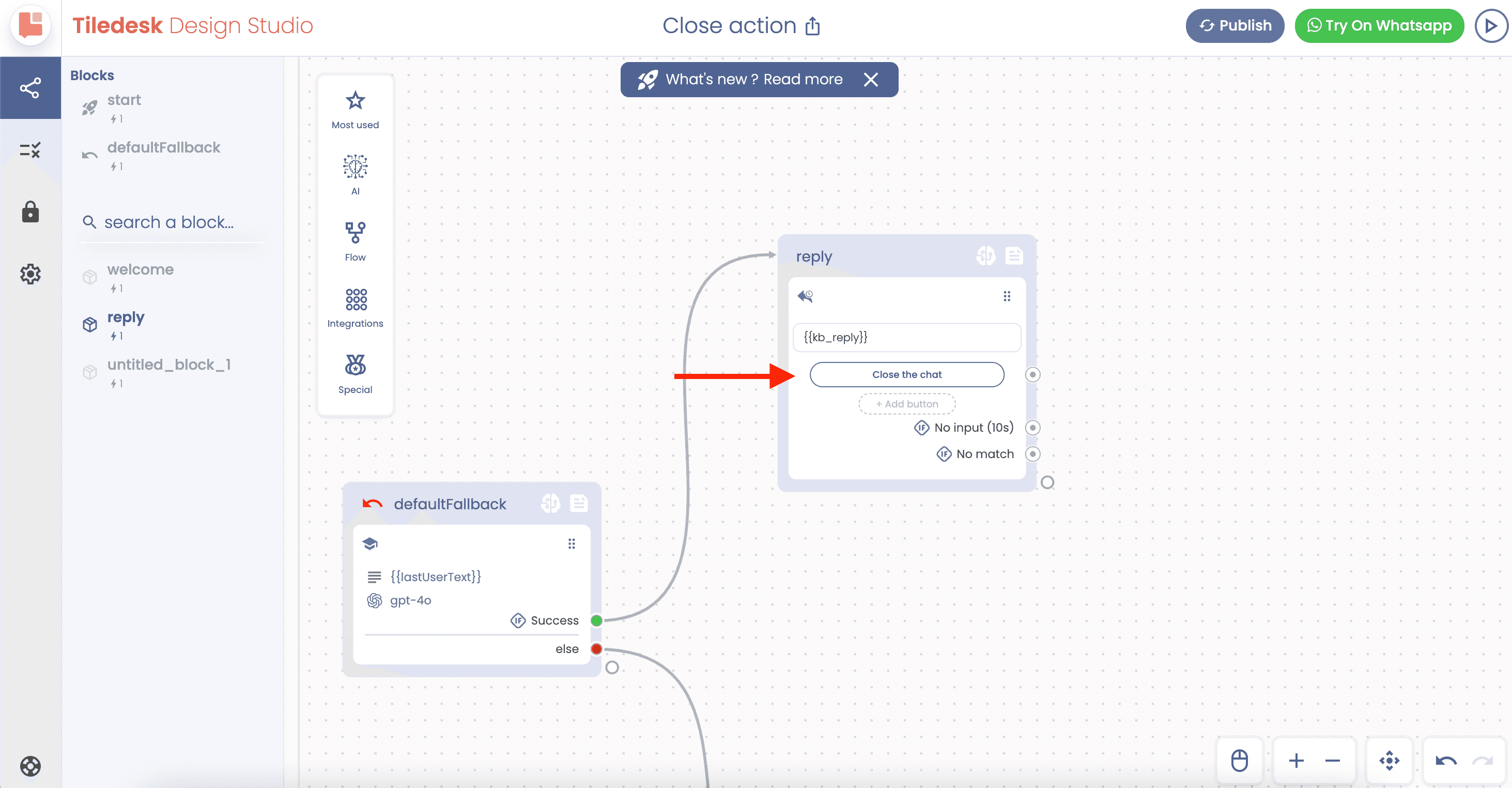
Task: Click the reply block form icon
Action: [x=1014, y=256]
